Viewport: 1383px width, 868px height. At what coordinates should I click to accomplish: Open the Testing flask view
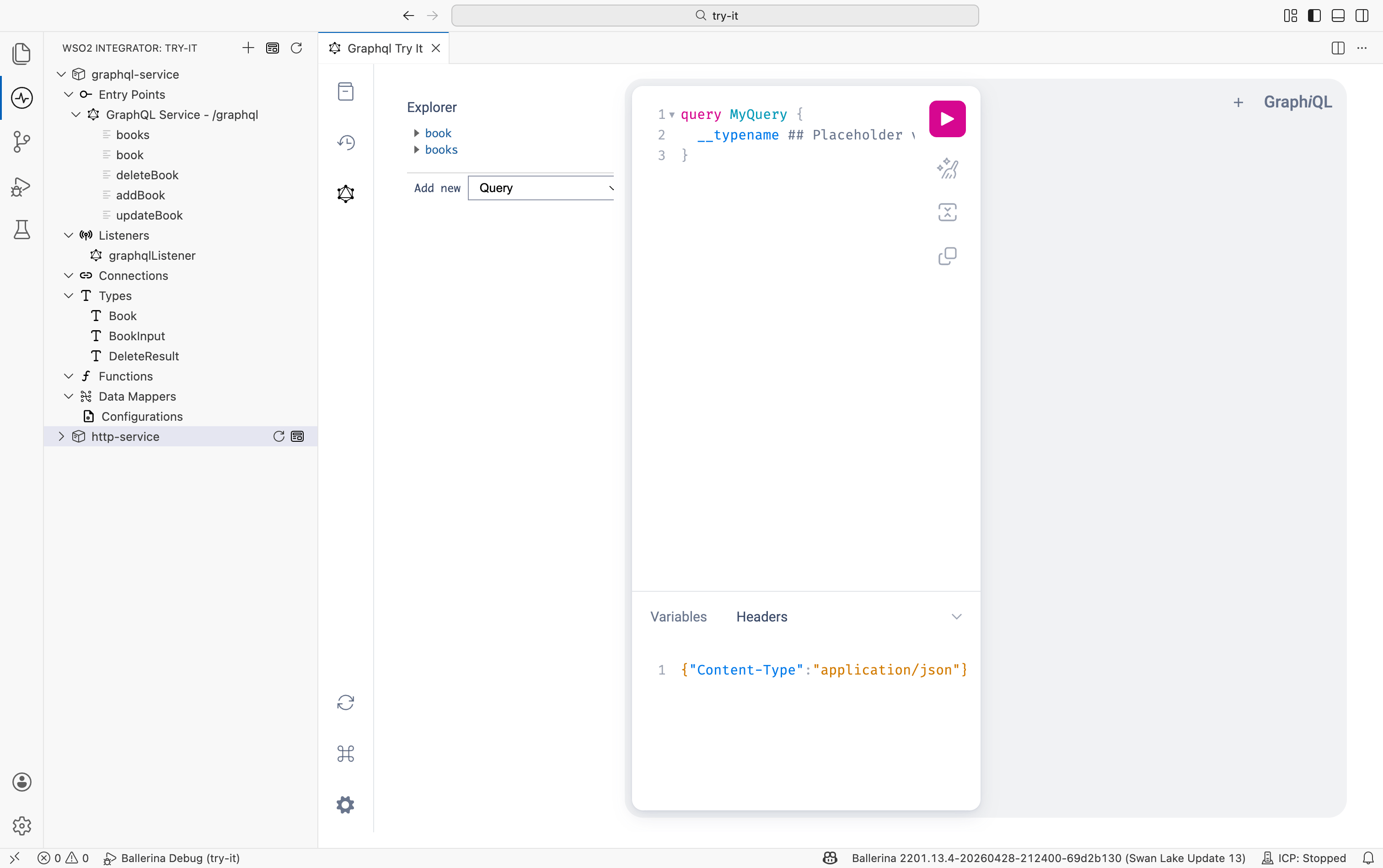point(22,230)
